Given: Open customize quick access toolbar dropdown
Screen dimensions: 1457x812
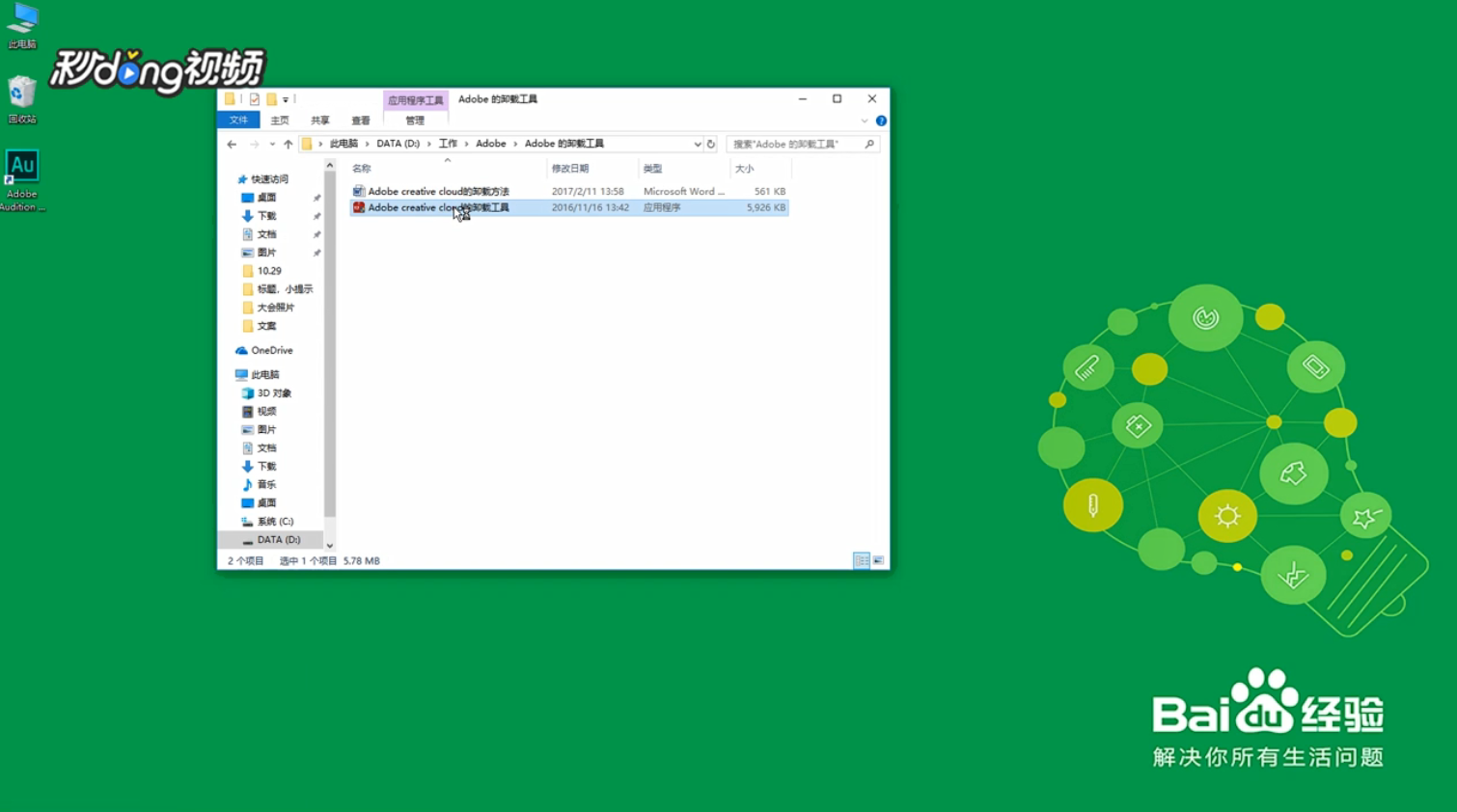Looking at the screenshot, I should pos(286,99).
